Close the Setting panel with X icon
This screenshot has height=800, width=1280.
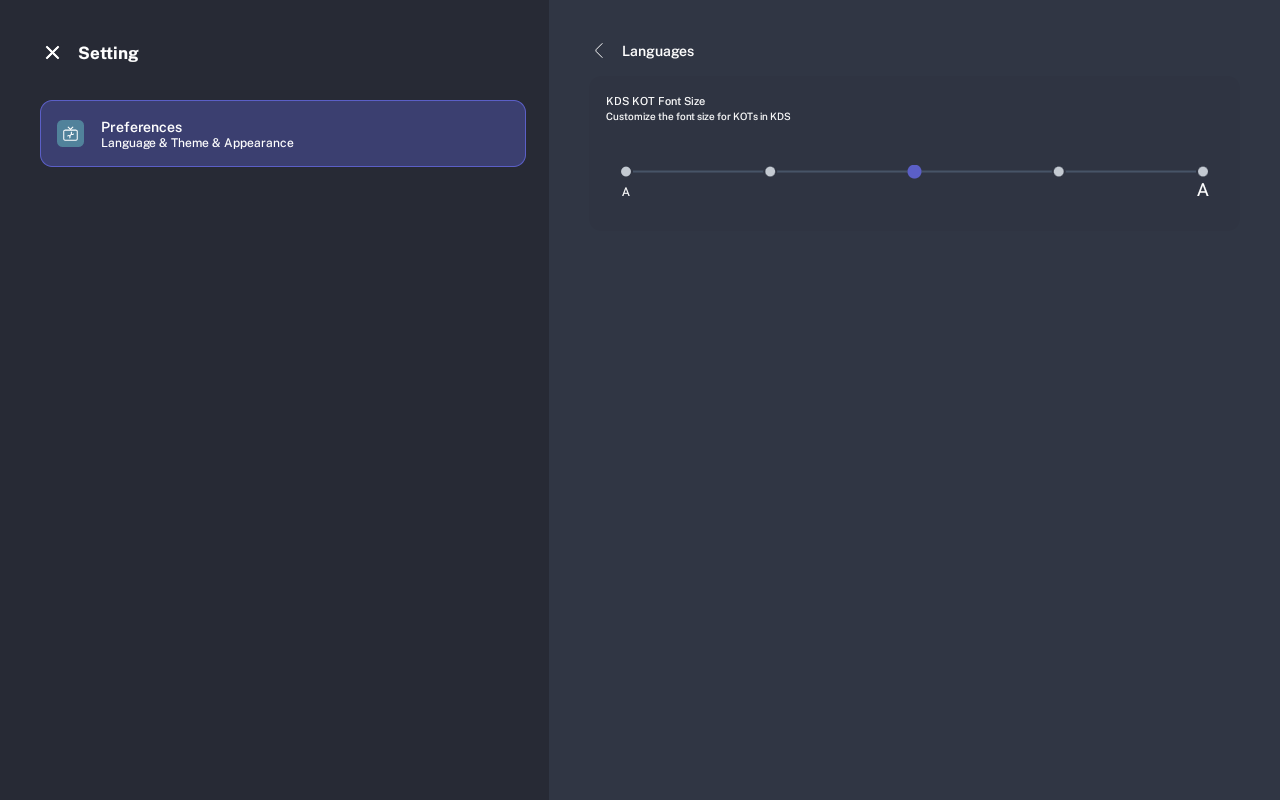[52, 53]
